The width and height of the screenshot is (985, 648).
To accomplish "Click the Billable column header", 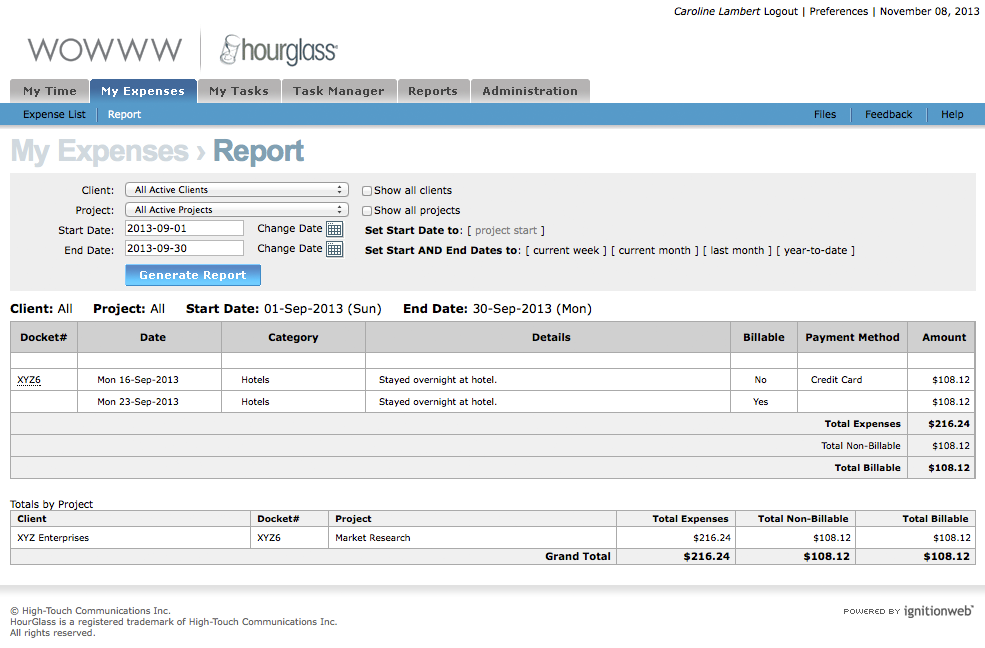I will (x=764, y=337).
